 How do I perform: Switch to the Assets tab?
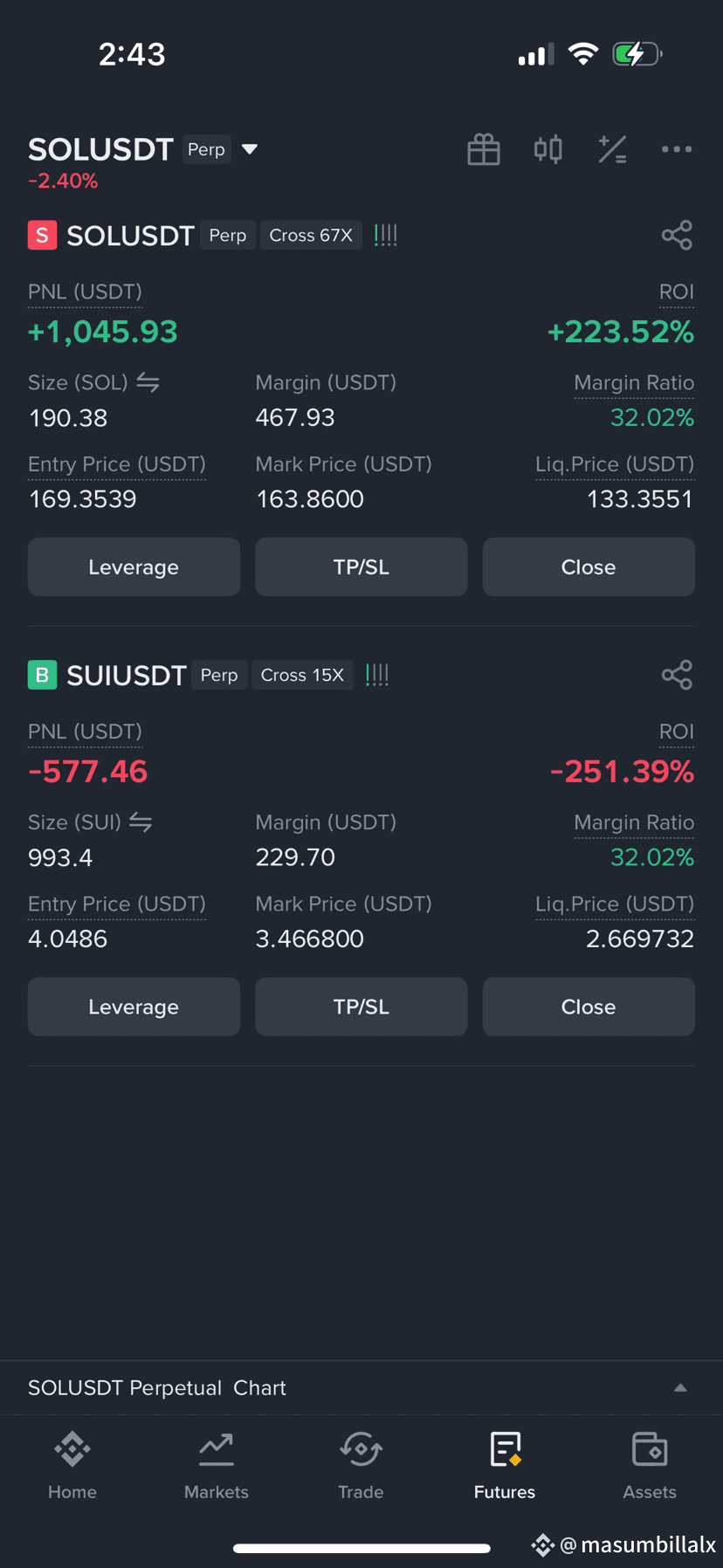click(x=650, y=1466)
